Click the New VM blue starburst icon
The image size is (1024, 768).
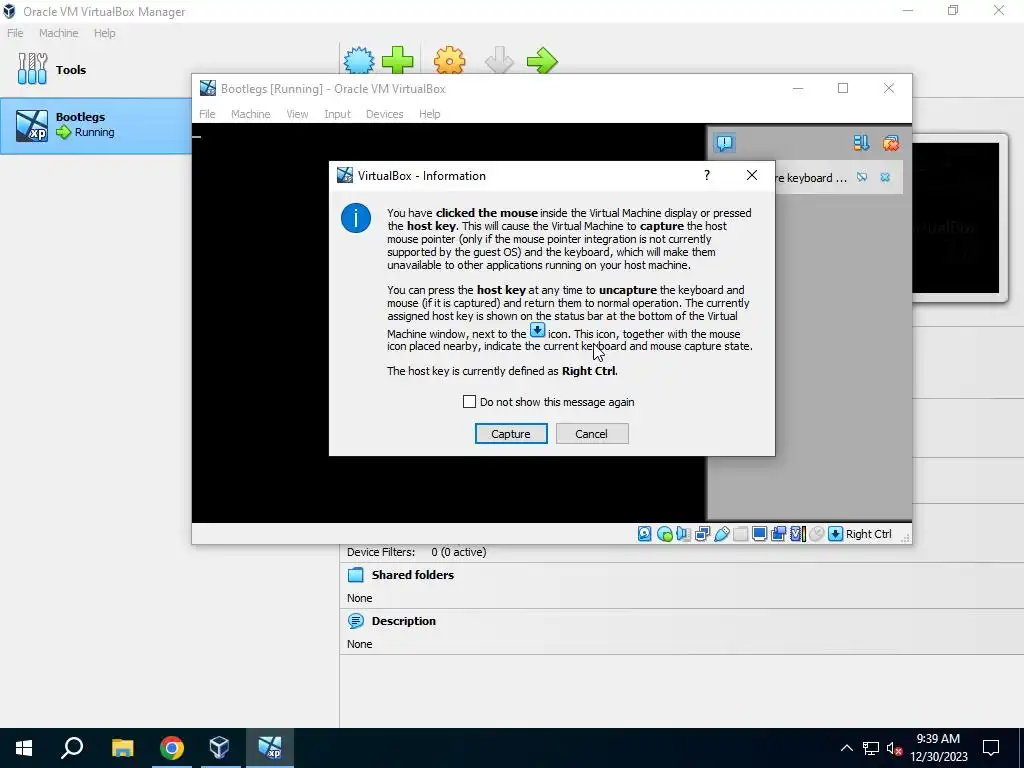pos(359,61)
